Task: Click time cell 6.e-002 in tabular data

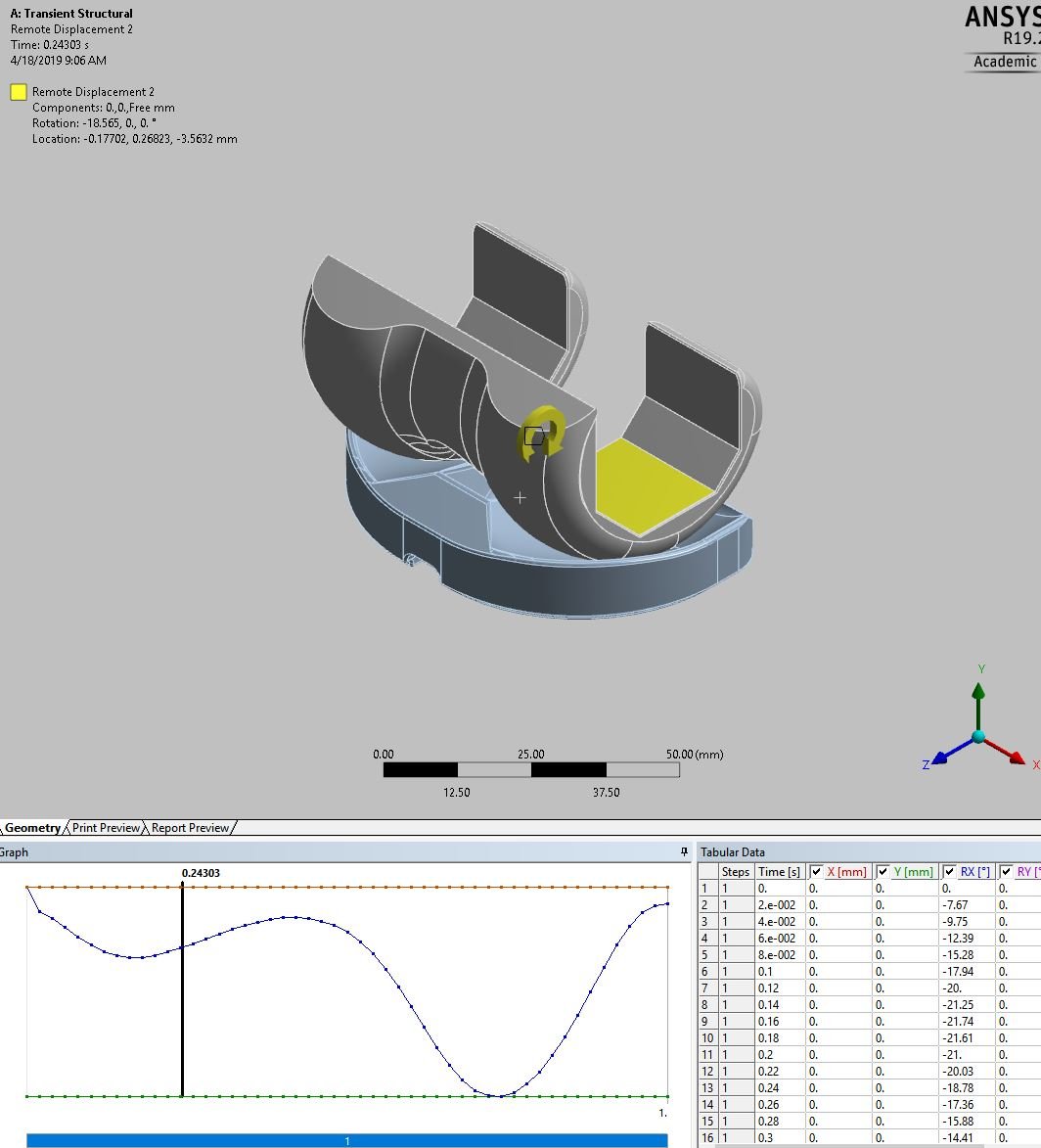Action: pos(780,938)
